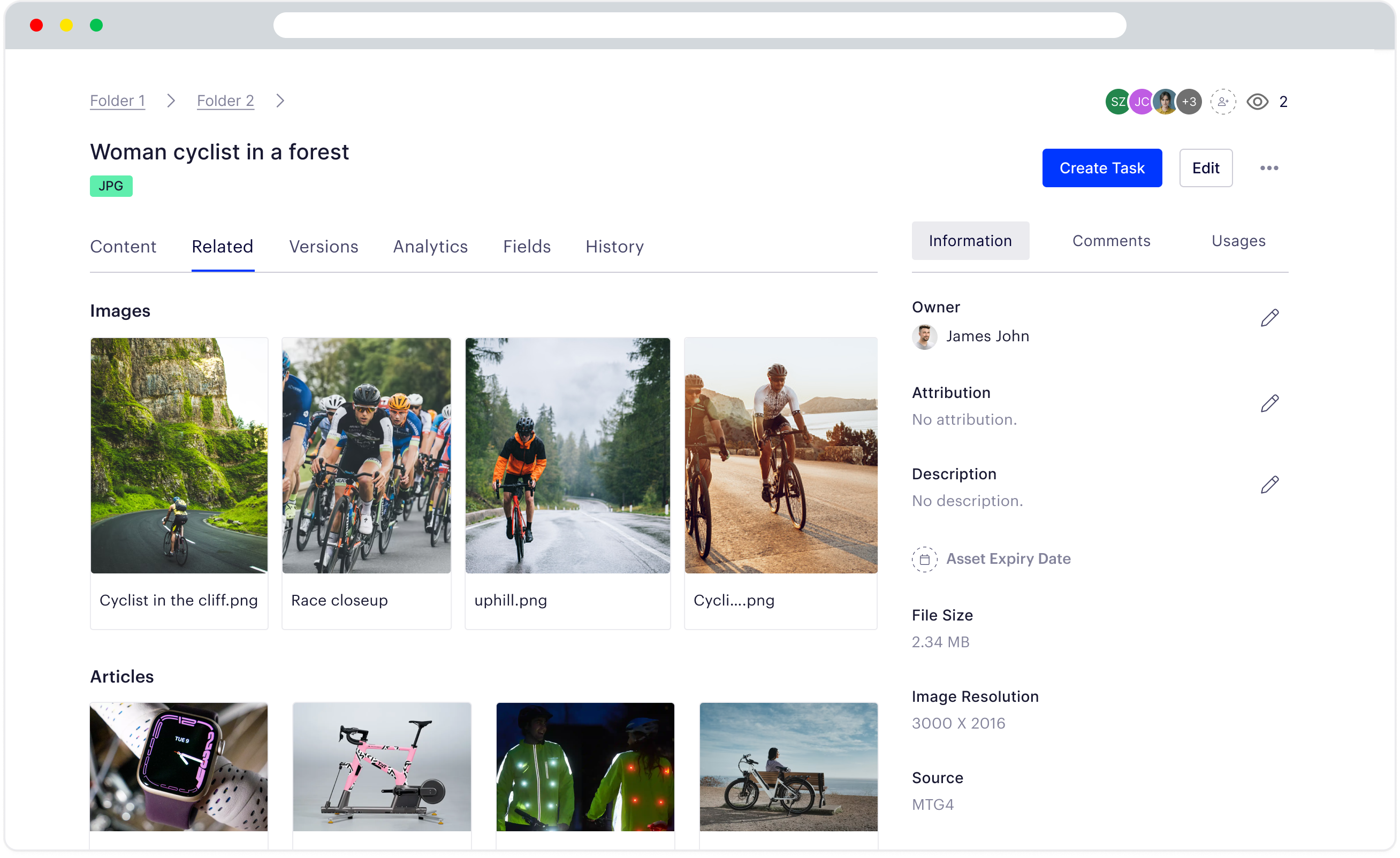Click the JC user avatar
Image resolution: width=1400 pixels, height=858 pixels.
(1142, 102)
